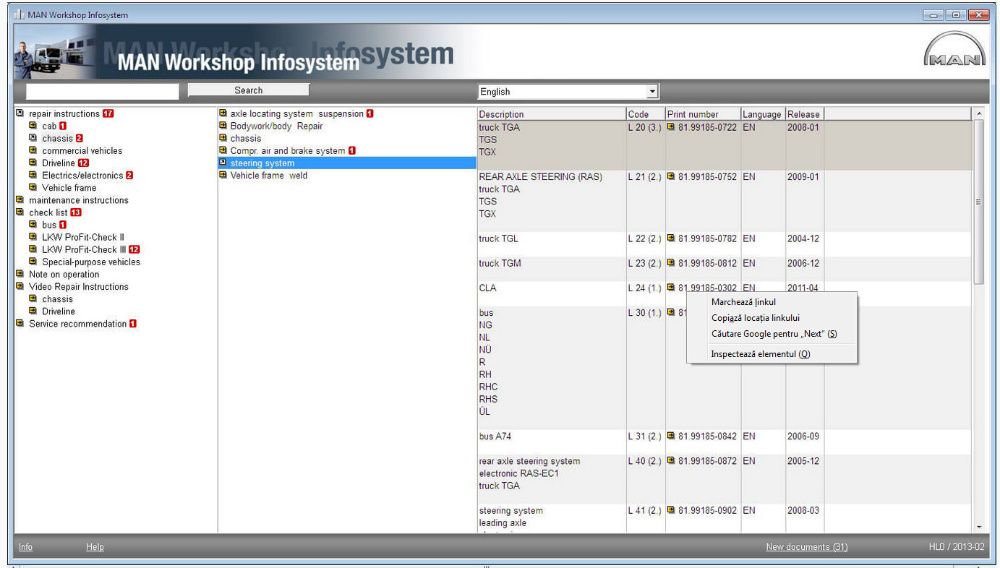This screenshot has height=568, width=1000.
Task: Click the icon beside maintenance instructions
Action: coord(20,200)
